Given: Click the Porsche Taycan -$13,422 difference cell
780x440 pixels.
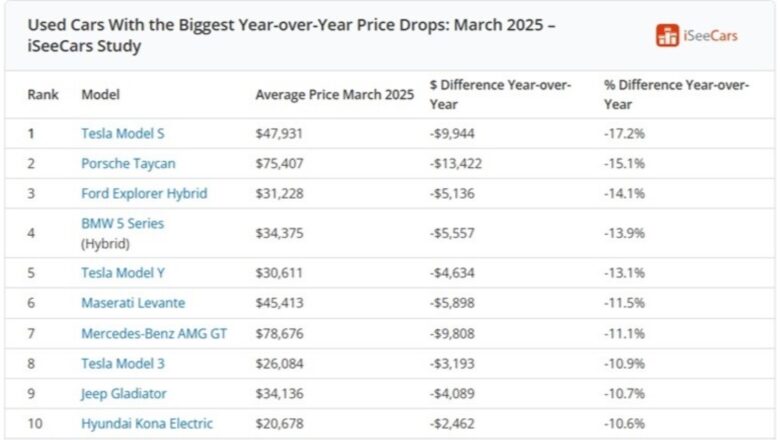Looking at the screenshot, I should (x=455, y=163).
